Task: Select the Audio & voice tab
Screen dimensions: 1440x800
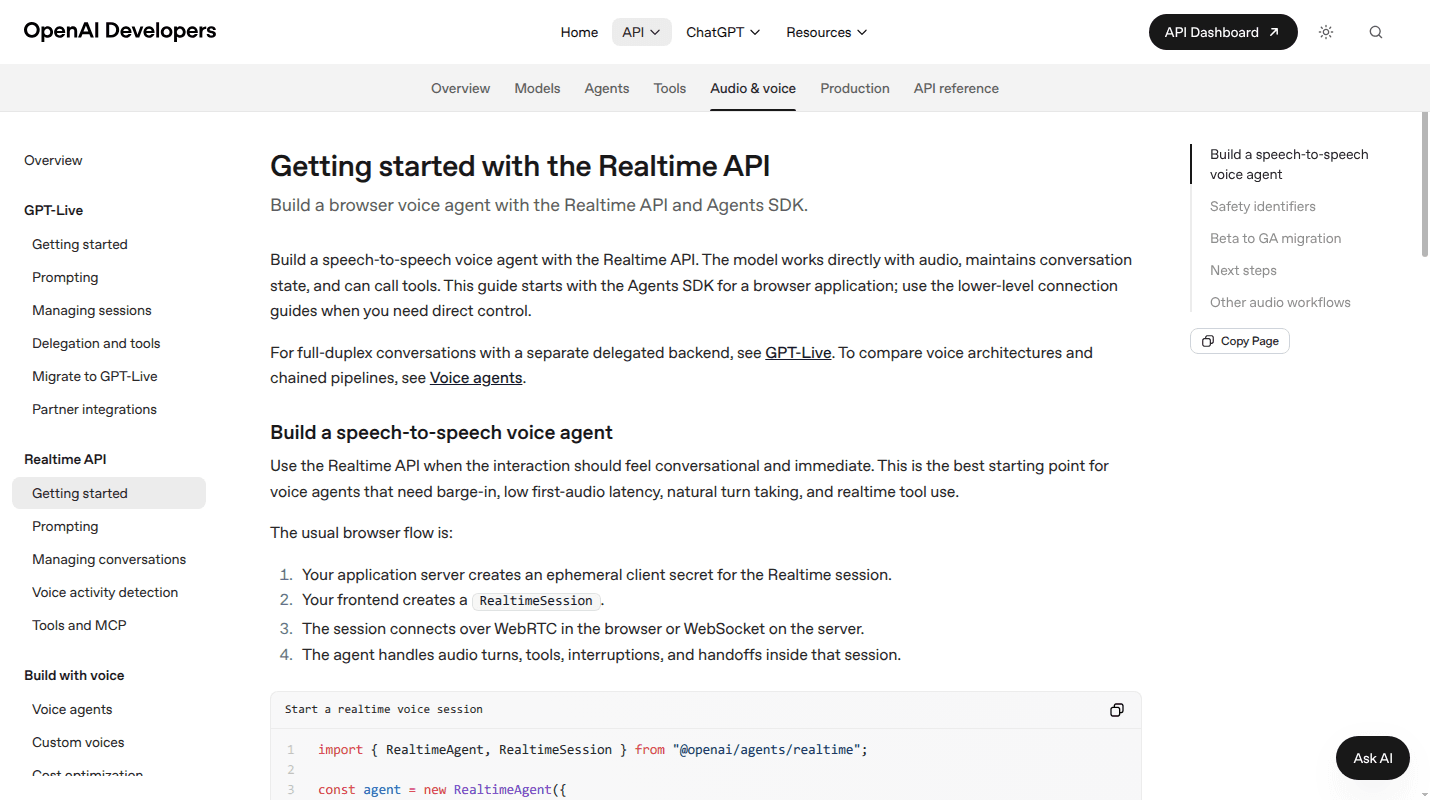Action: tap(753, 88)
